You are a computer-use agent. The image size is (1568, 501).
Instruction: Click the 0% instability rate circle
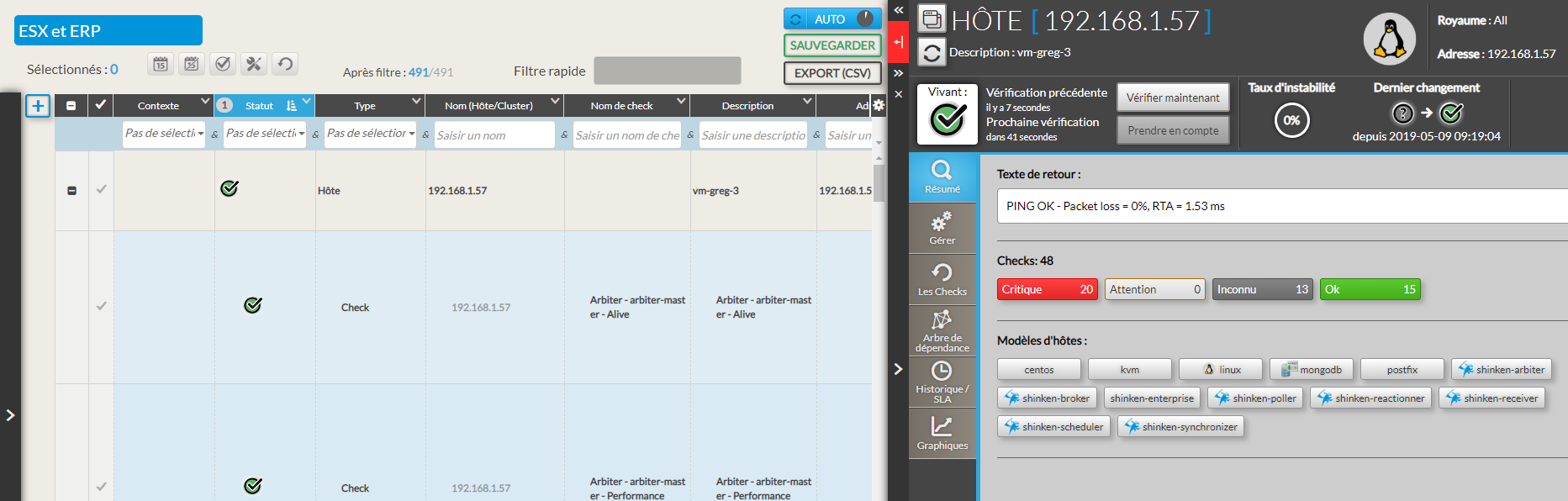[x=1291, y=120]
